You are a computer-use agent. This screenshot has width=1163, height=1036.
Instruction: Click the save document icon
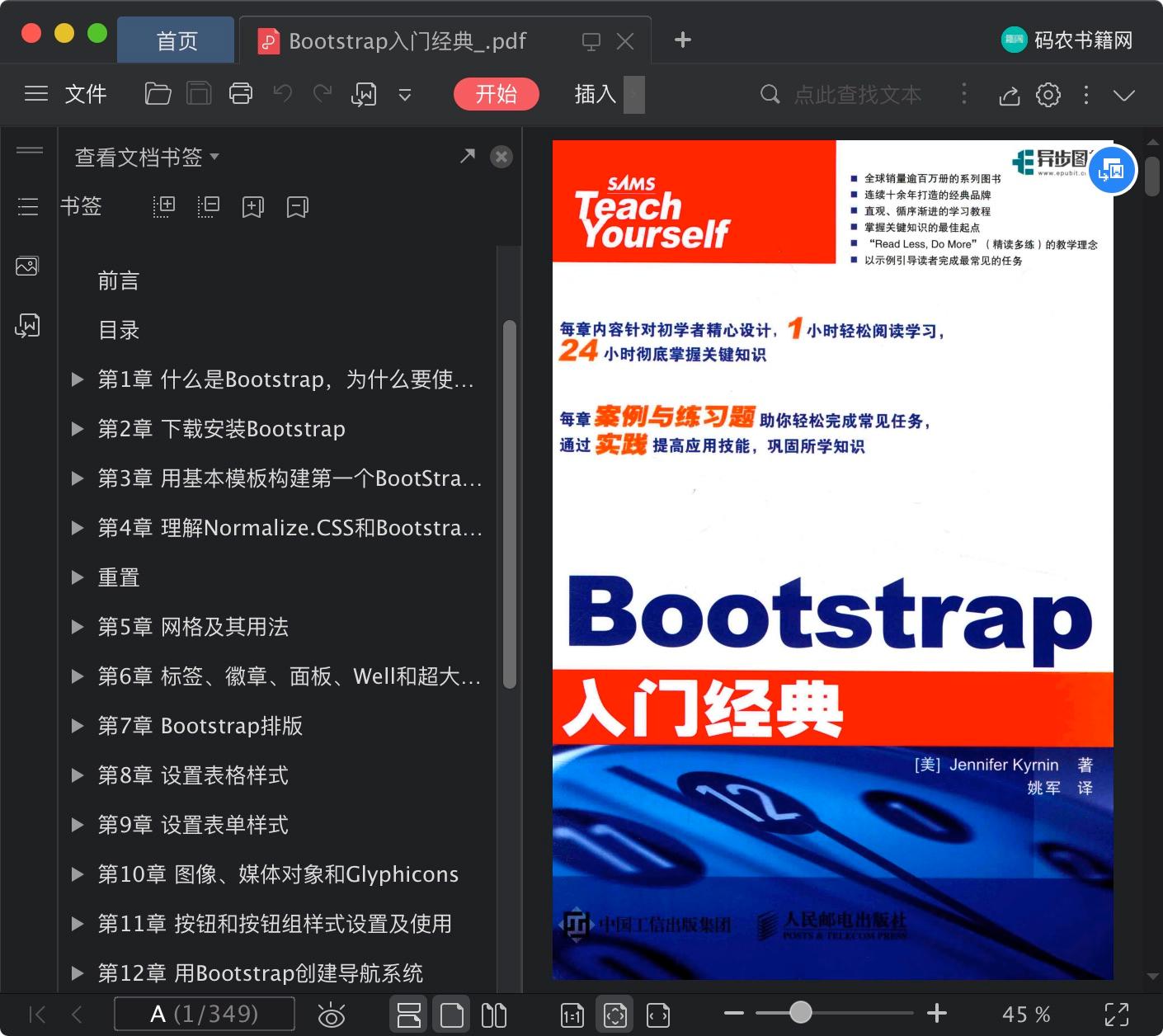[x=199, y=94]
